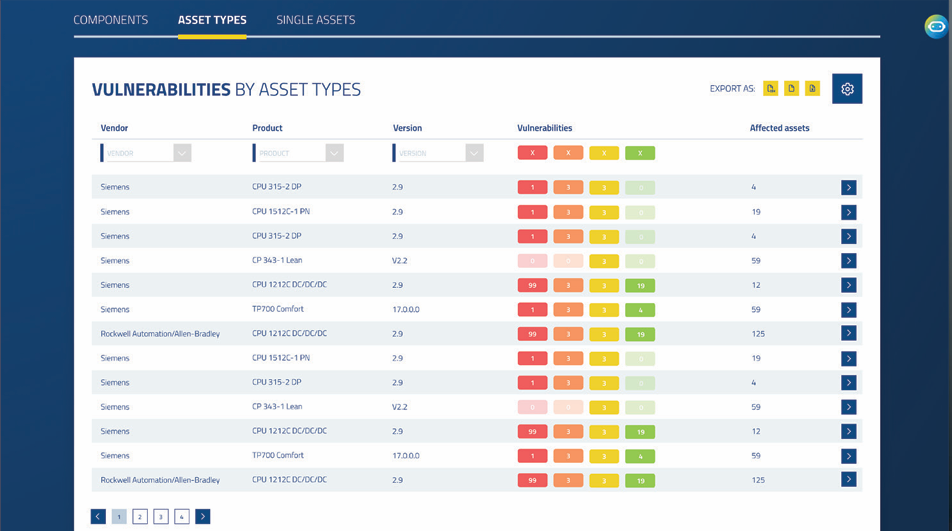
Task: Go to page 4
Action: 182,516
